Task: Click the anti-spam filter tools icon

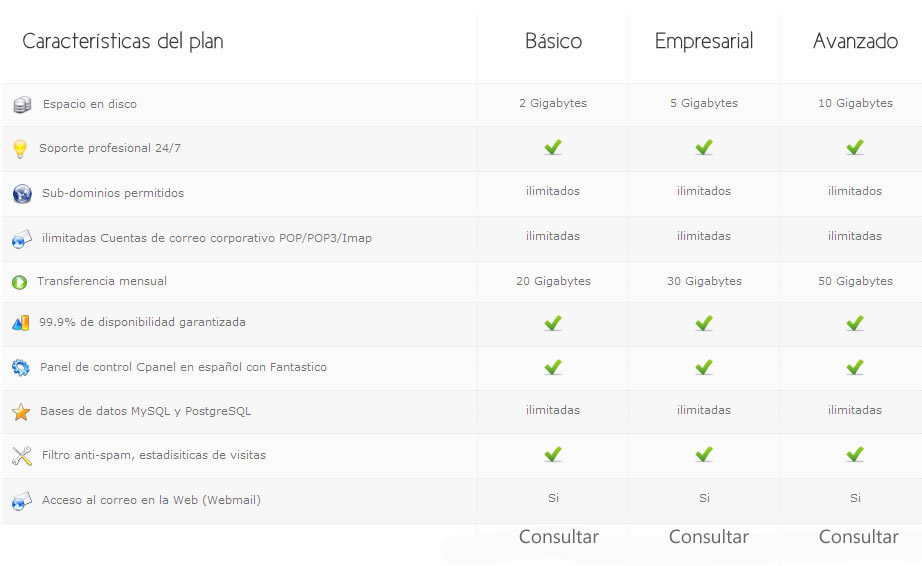Action: 22,456
